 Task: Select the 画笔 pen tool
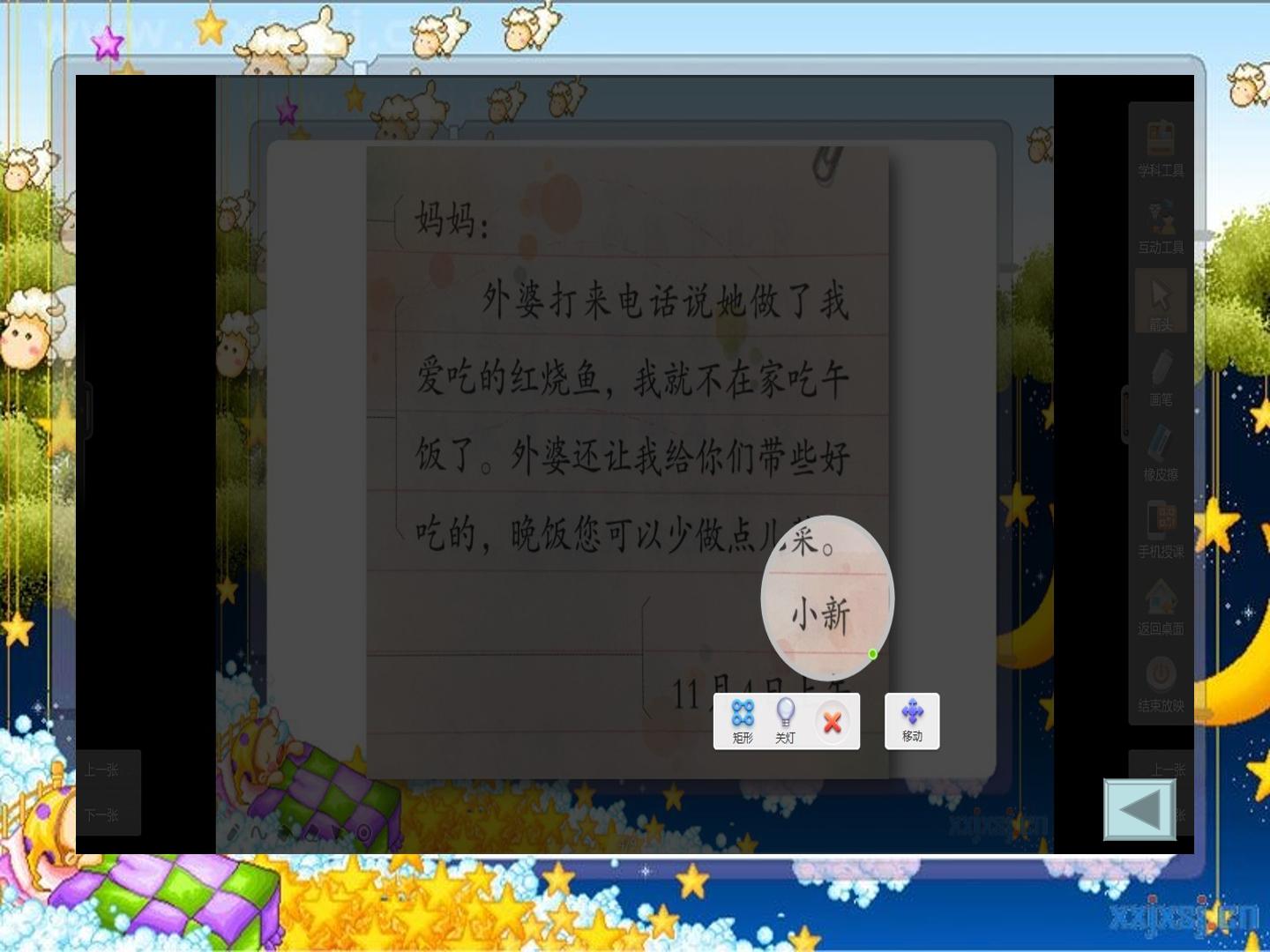point(1161,379)
